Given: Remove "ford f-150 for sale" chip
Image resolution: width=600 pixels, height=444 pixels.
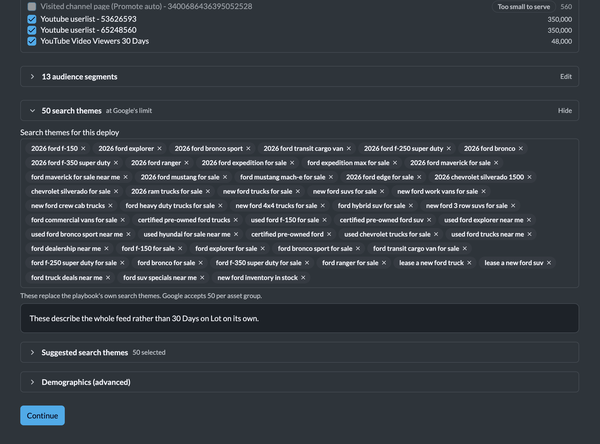Looking at the screenshot, I should 180,248.
